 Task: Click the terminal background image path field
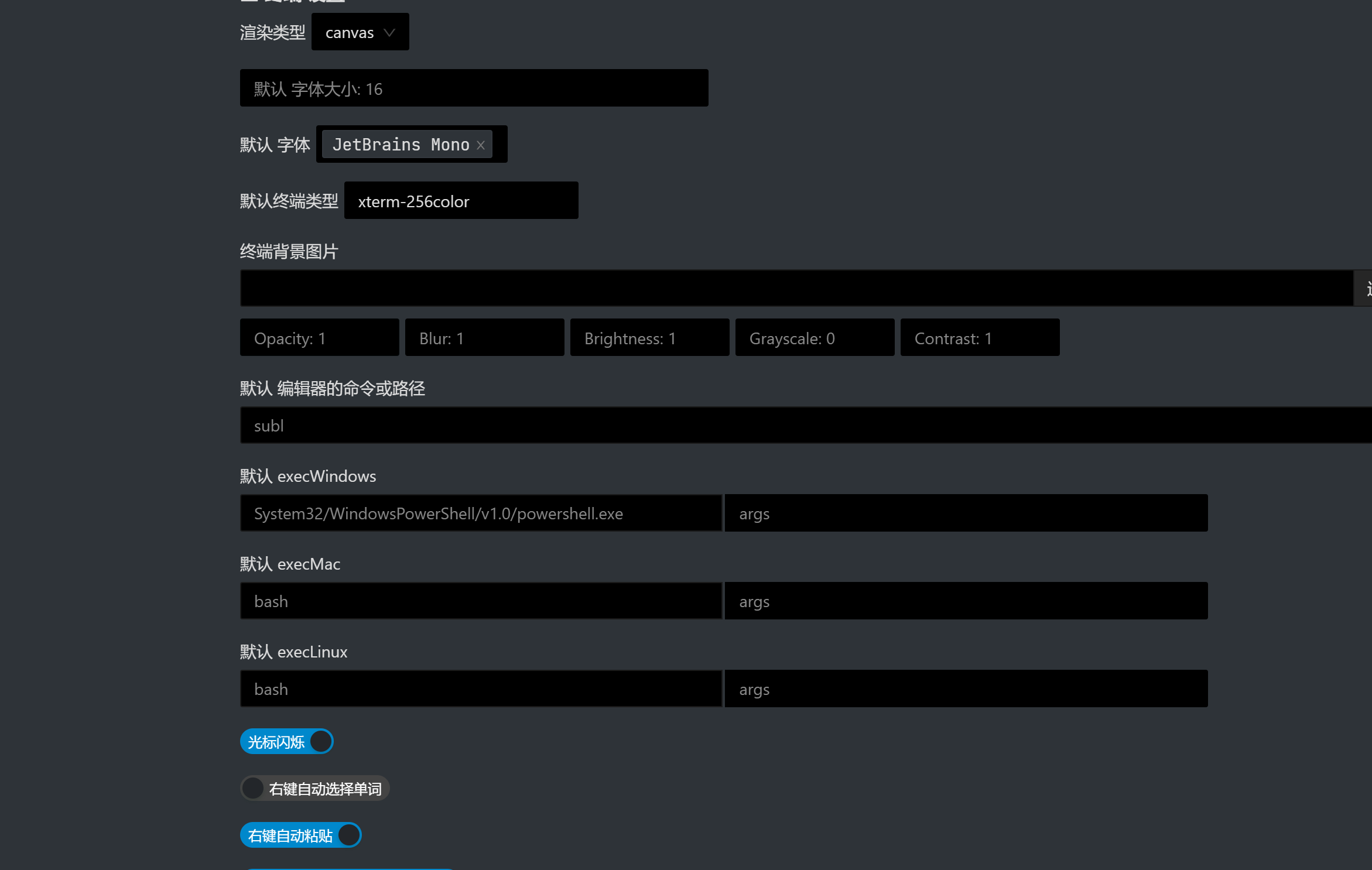tap(796, 288)
